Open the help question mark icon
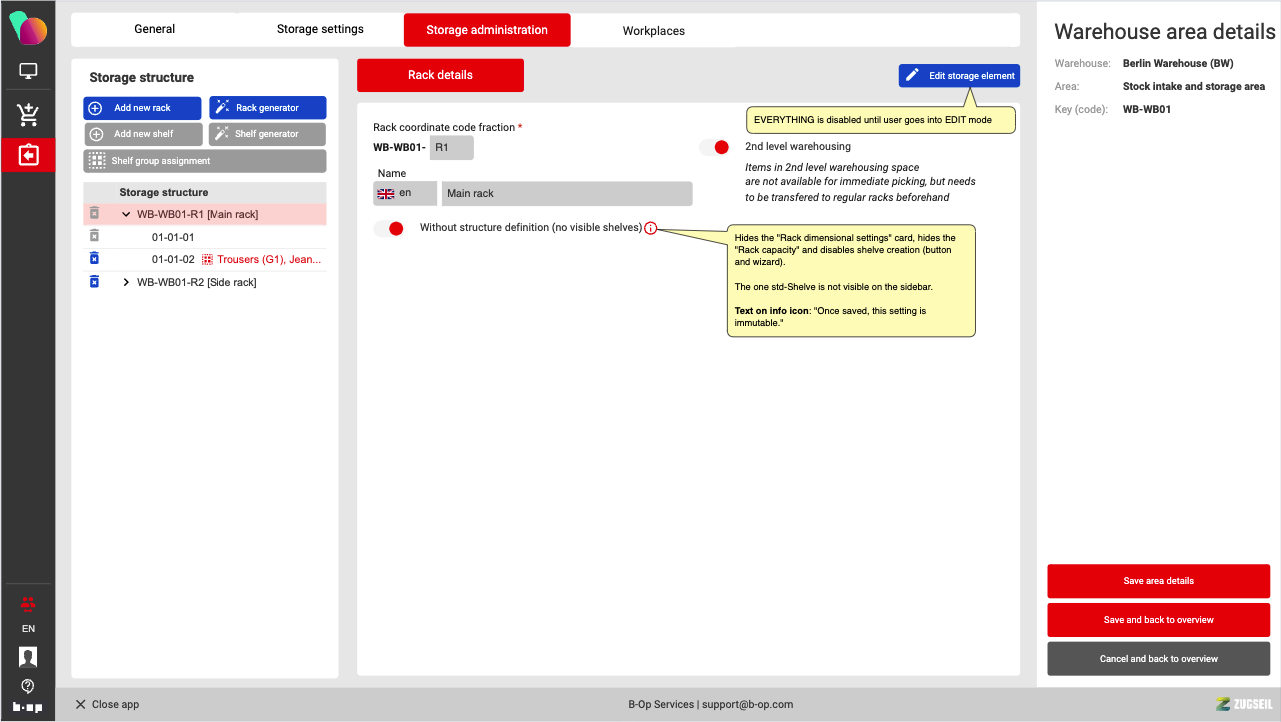1281x722 pixels. pyautogui.click(x=28, y=686)
